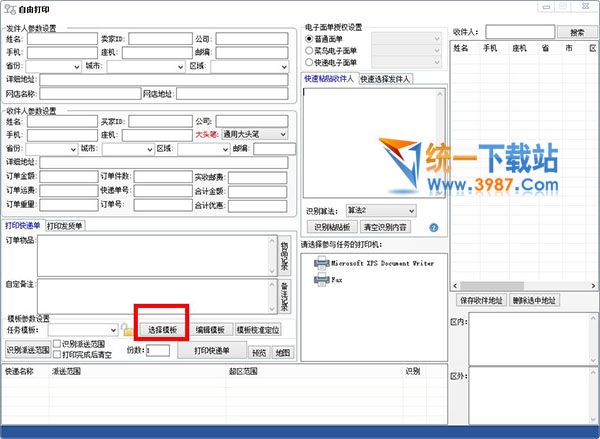Focus the 订单重量 input field
The width and height of the screenshot is (600, 439).
(x=69, y=205)
